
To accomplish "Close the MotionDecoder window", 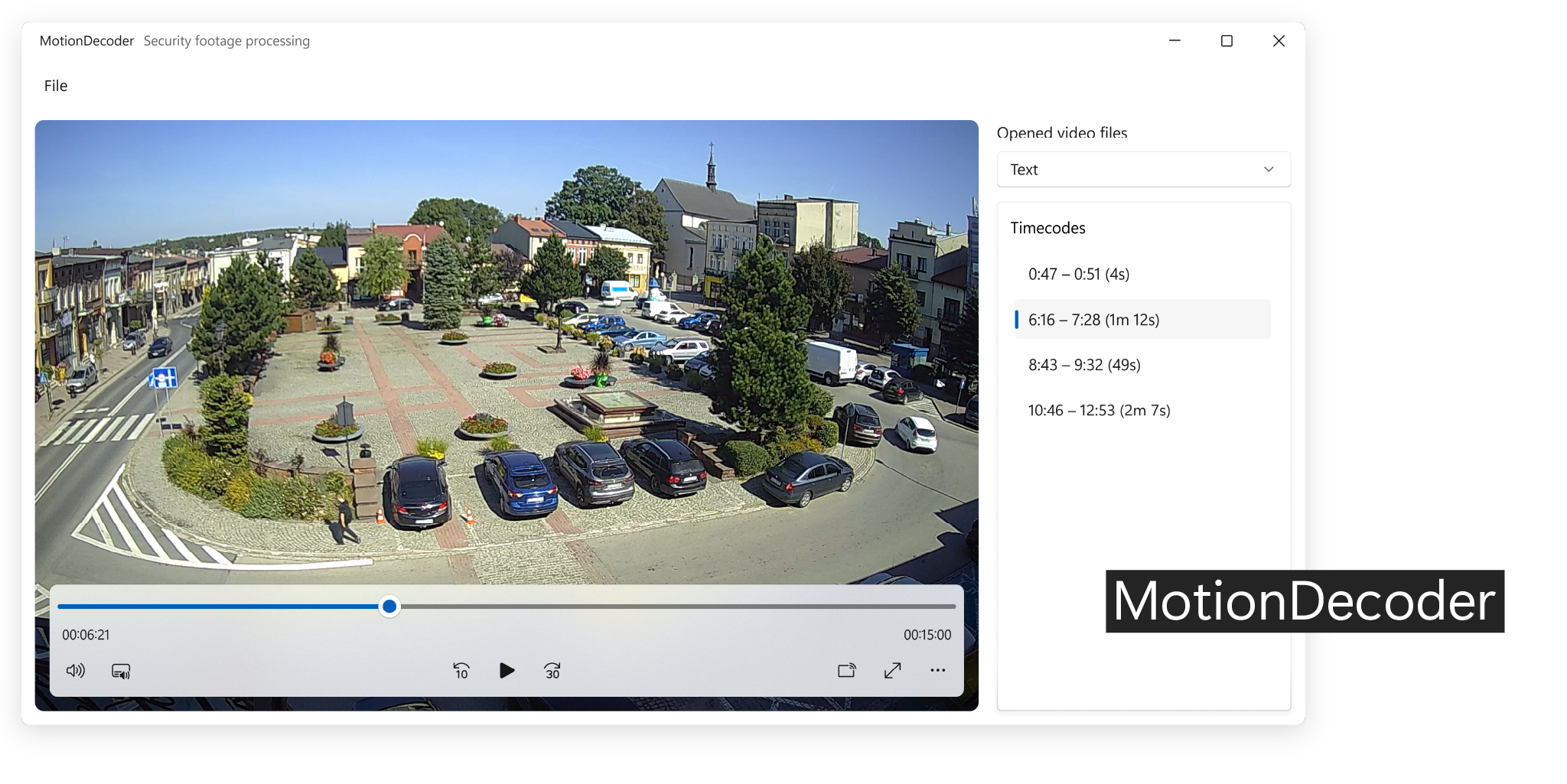I will tap(1279, 41).
